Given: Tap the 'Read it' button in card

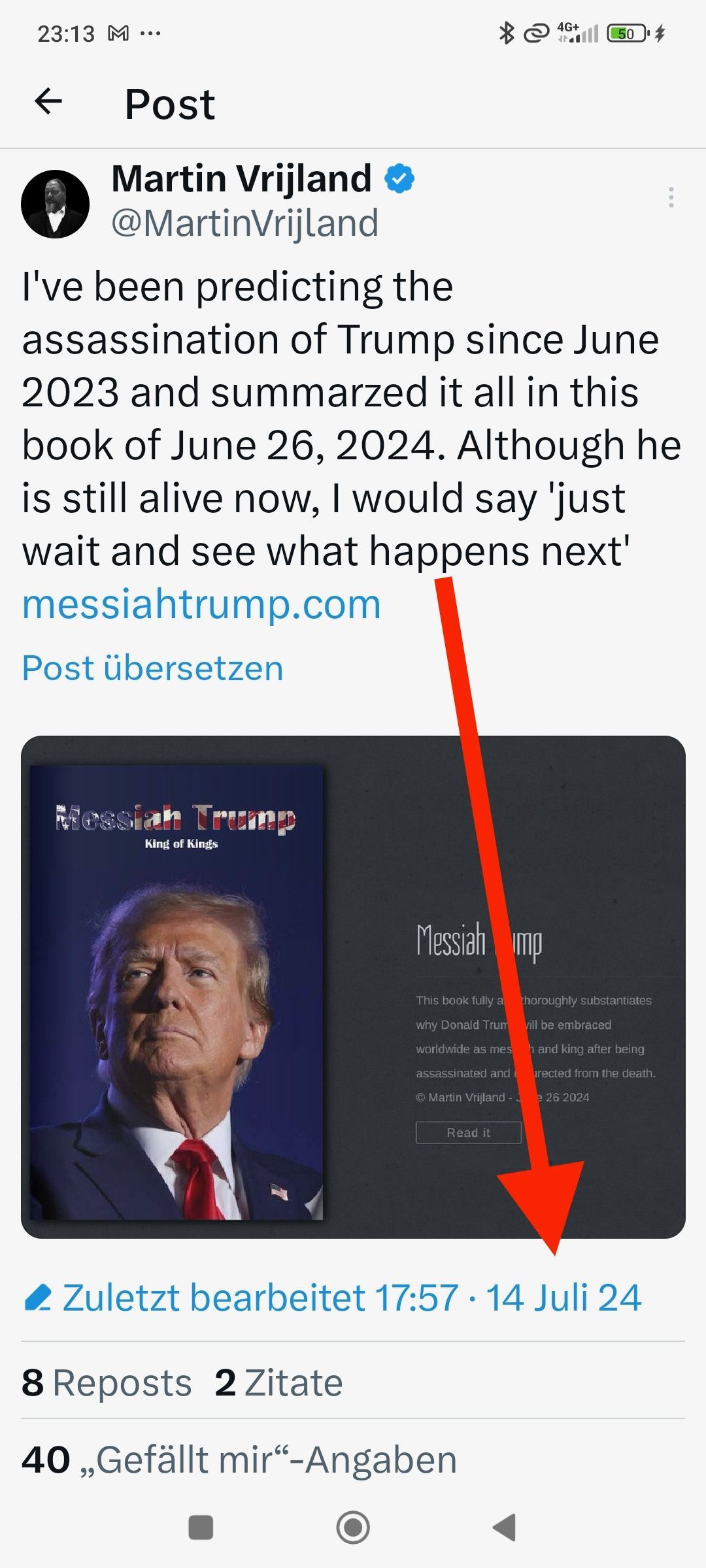Looking at the screenshot, I should click(469, 1132).
